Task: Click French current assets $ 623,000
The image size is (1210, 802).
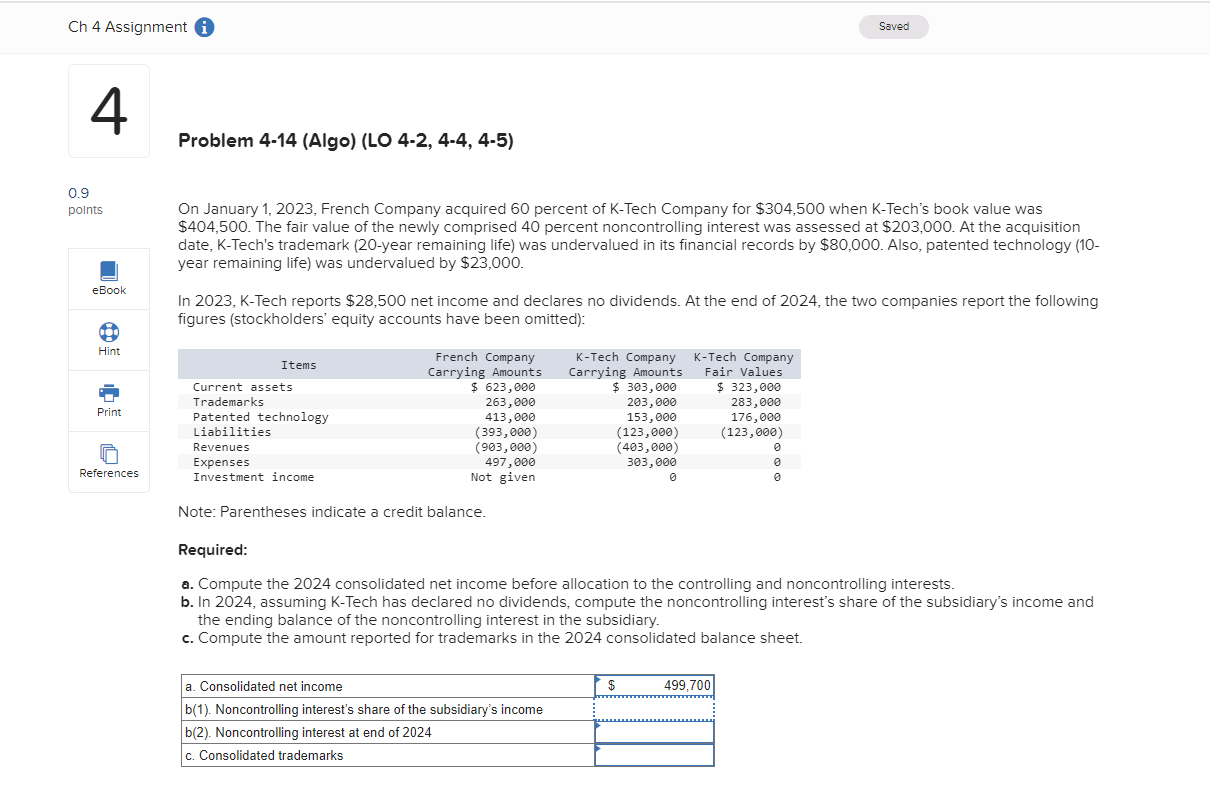Action: [503, 387]
